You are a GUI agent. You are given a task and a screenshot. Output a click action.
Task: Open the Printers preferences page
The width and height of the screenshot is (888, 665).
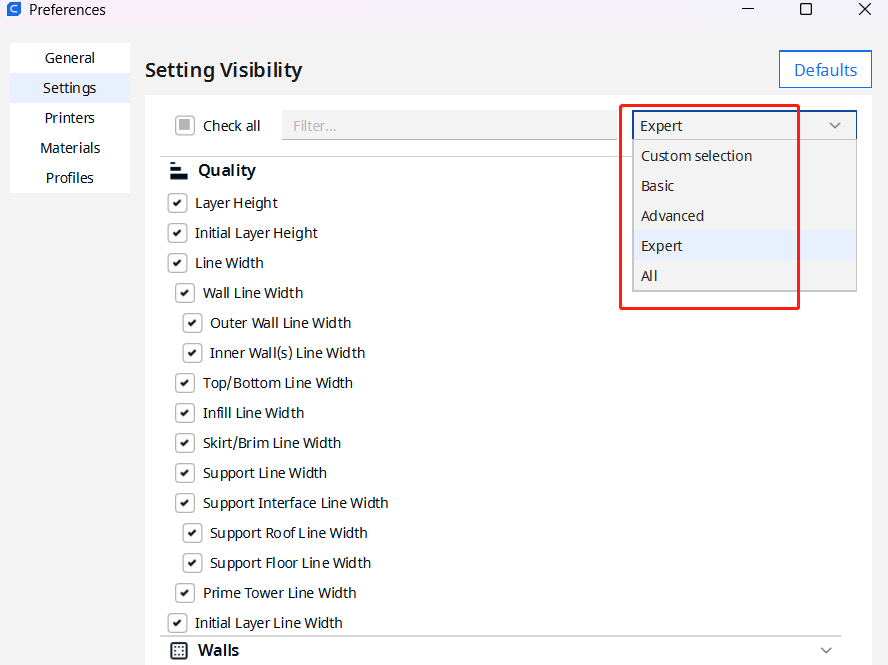click(70, 118)
